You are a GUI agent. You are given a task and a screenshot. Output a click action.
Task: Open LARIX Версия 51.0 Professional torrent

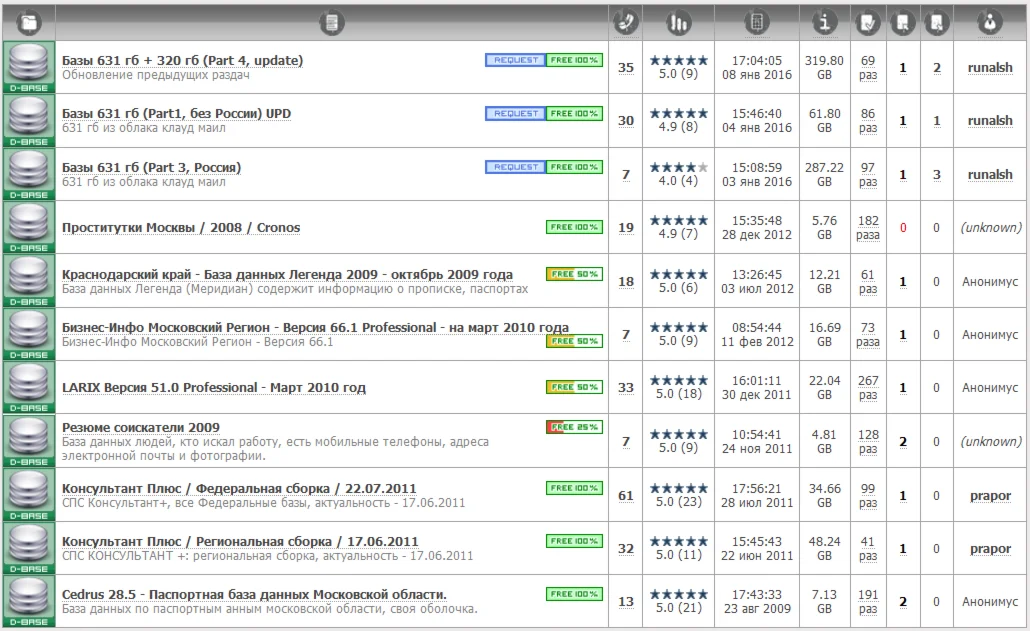click(x=213, y=387)
